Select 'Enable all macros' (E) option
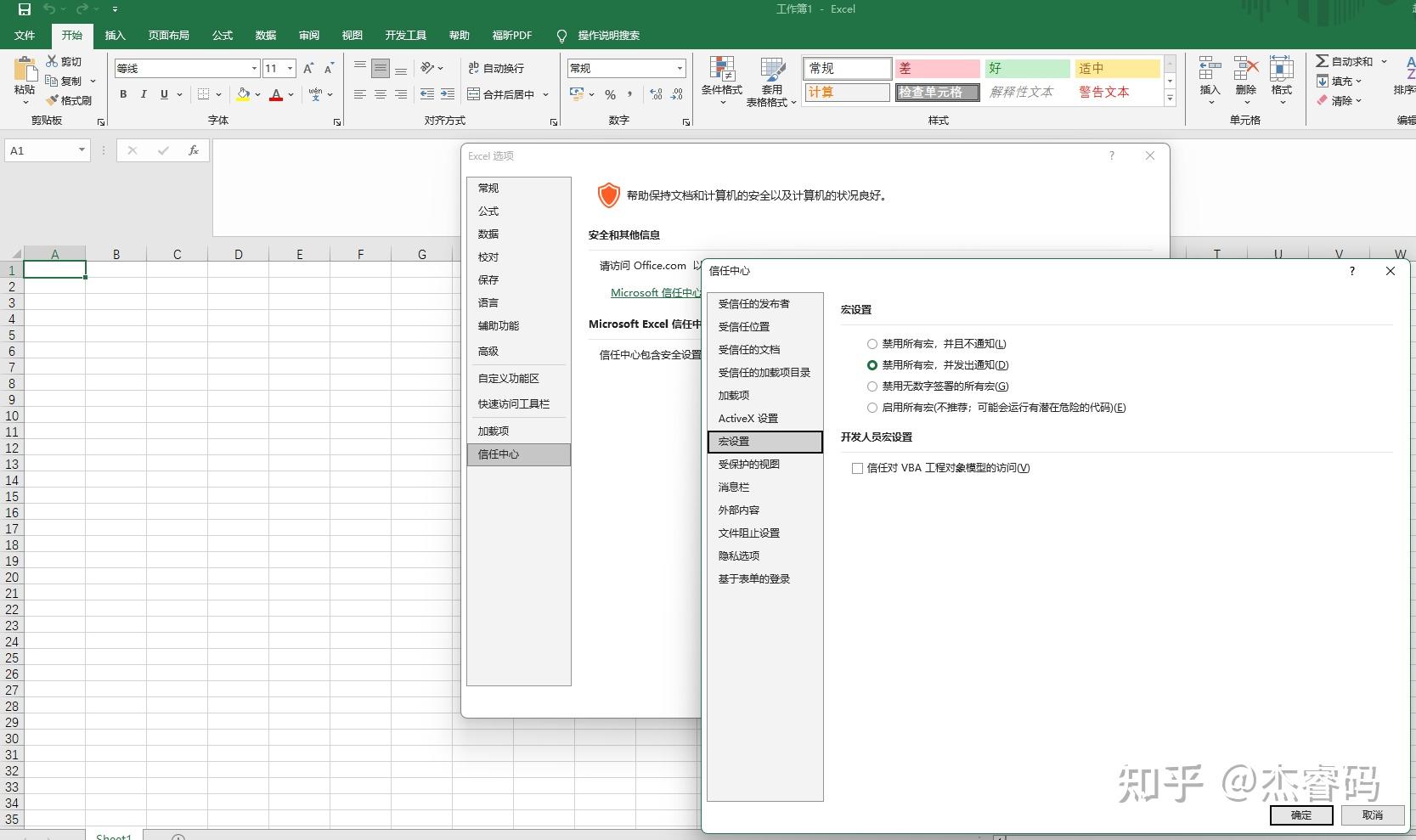The height and width of the screenshot is (840, 1416). tap(872, 408)
